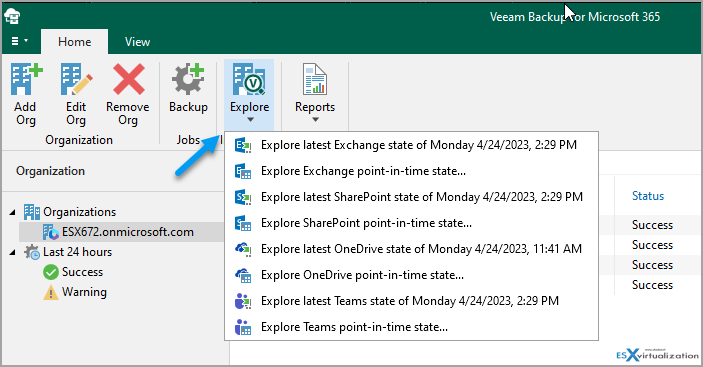Choose Explore latest SharePoint state menu entry
The height and width of the screenshot is (367, 703).
411,197
